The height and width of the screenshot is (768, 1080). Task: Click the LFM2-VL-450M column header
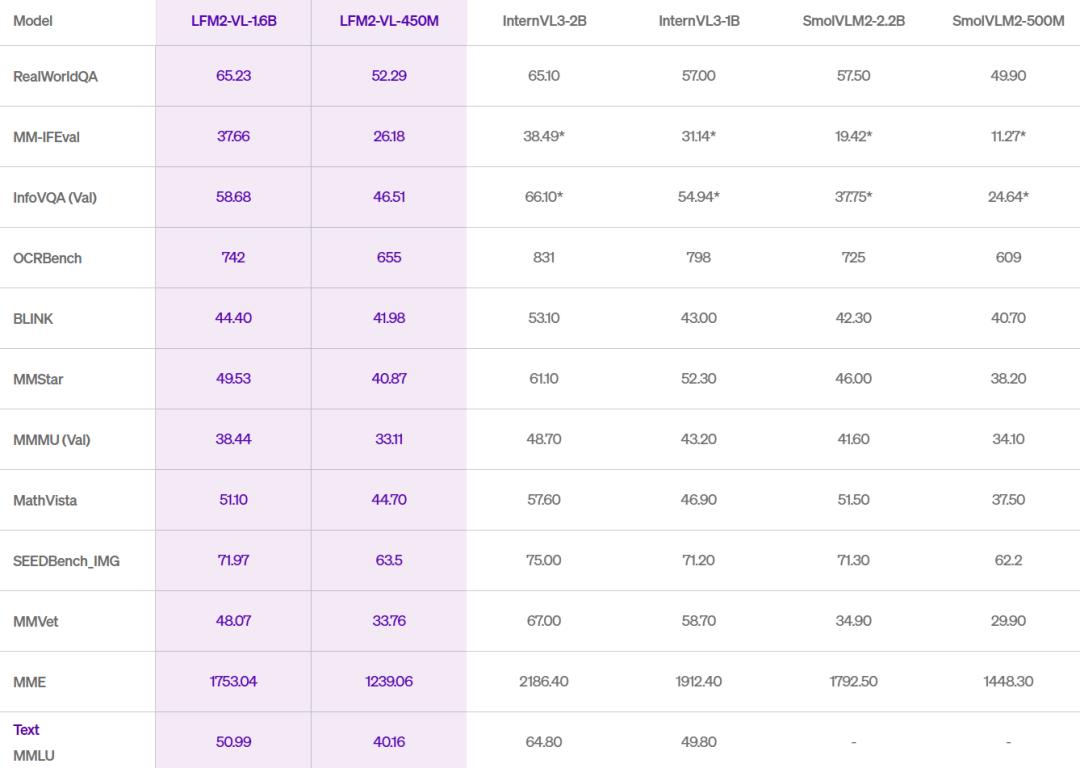click(389, 21)
